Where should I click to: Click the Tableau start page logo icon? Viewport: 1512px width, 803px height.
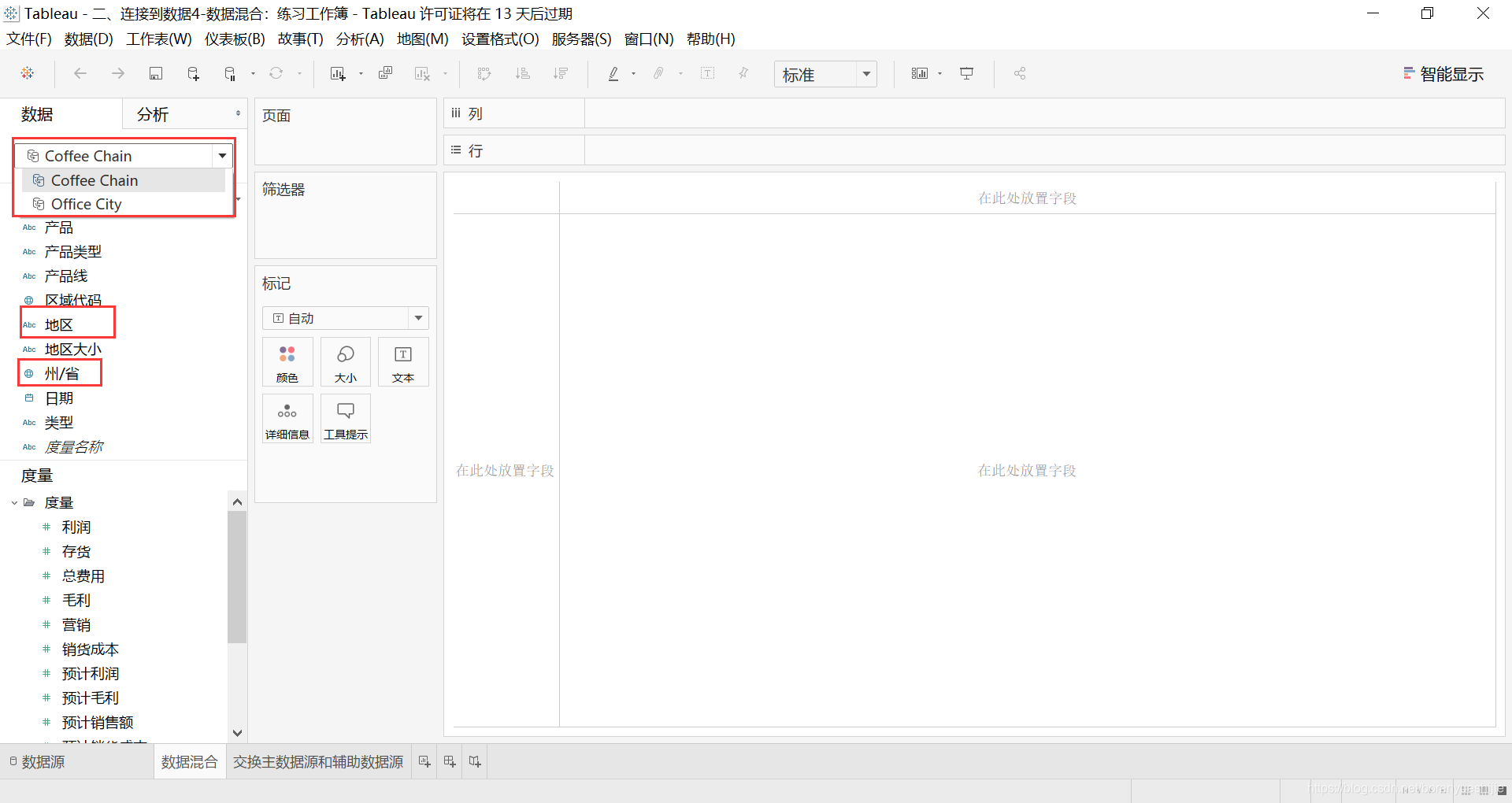[x=28, y=73]
